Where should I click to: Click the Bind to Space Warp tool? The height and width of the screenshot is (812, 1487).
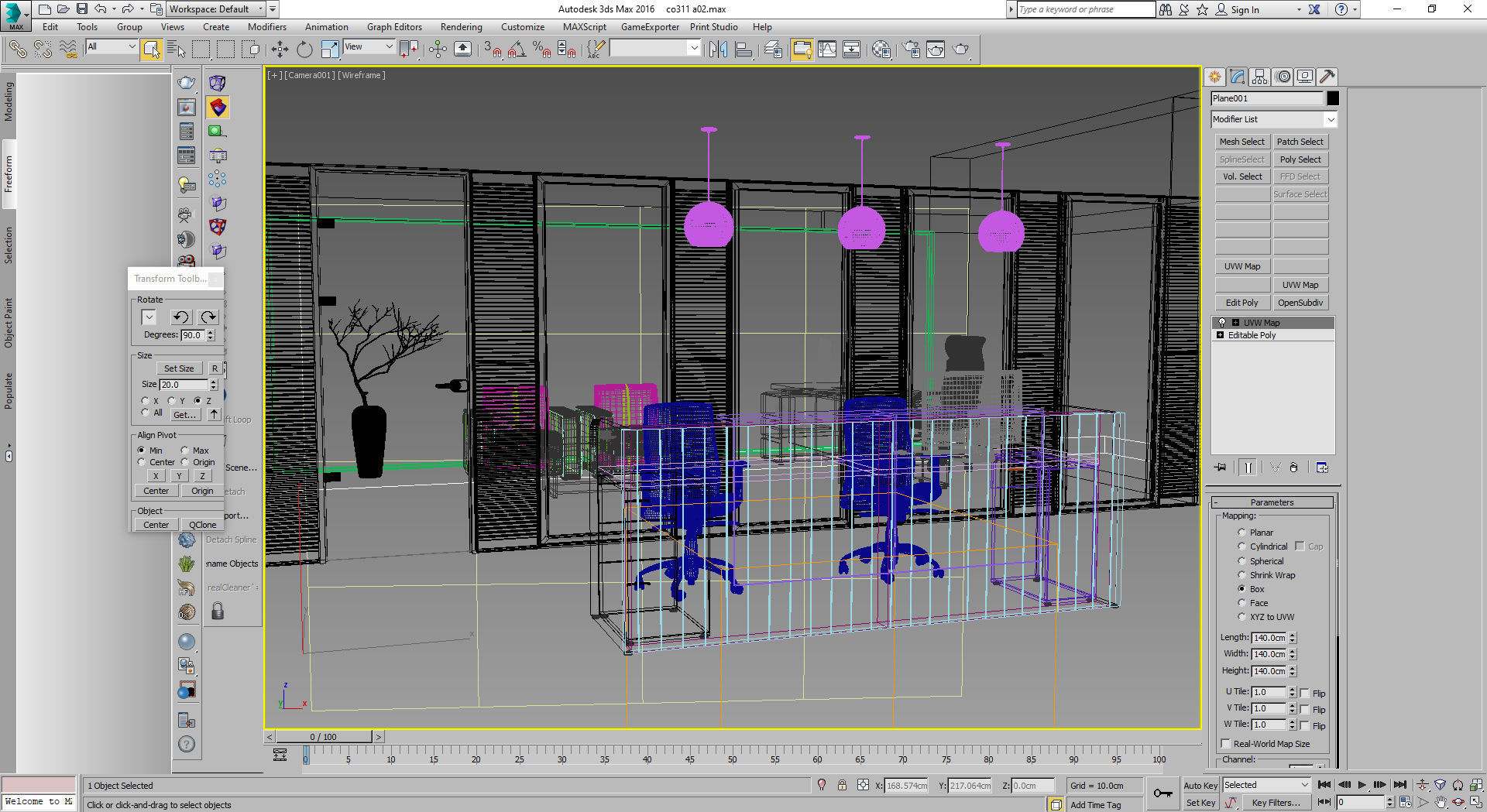(68, 50)
